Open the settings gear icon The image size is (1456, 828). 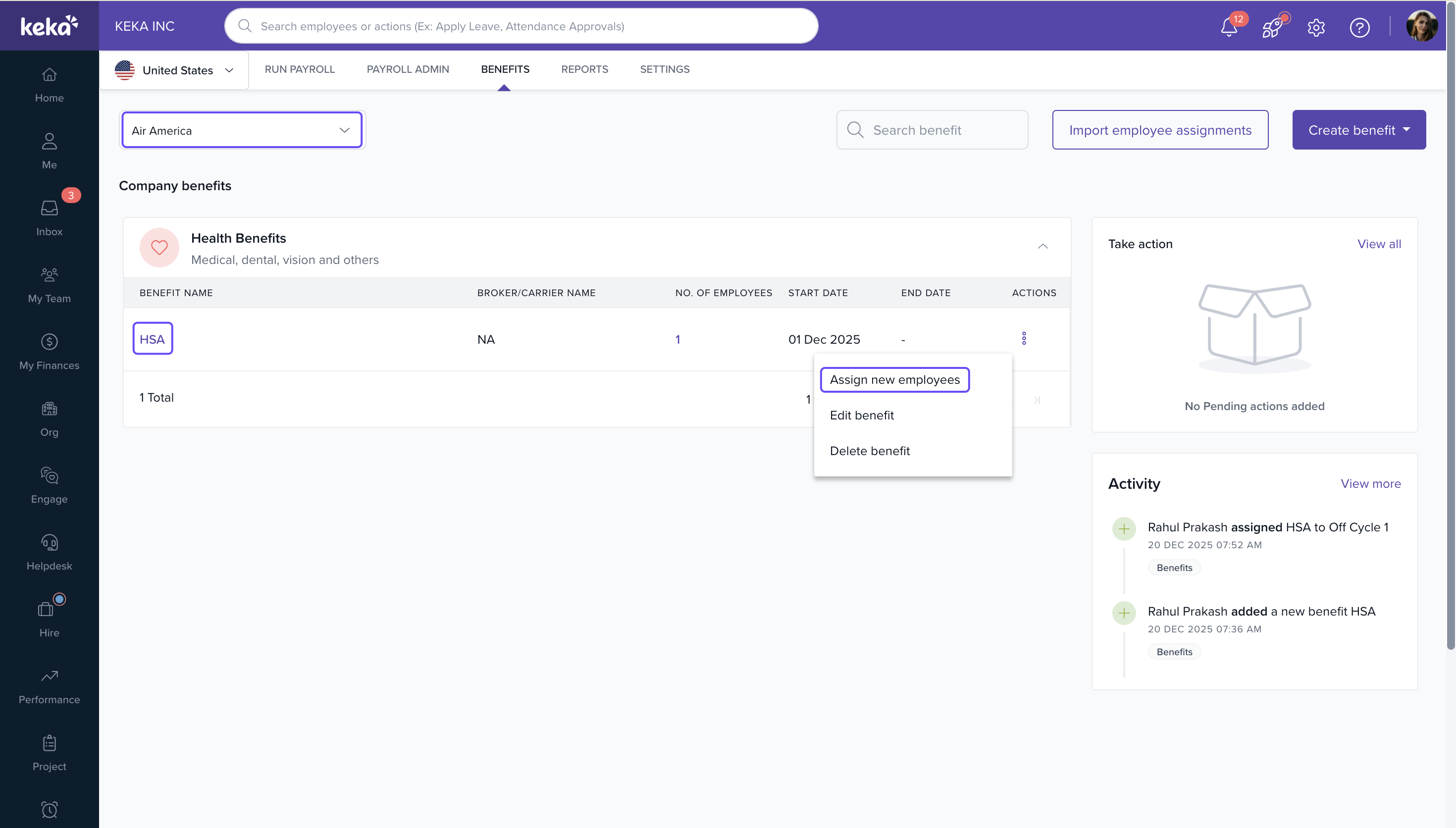click(1315, 27)
